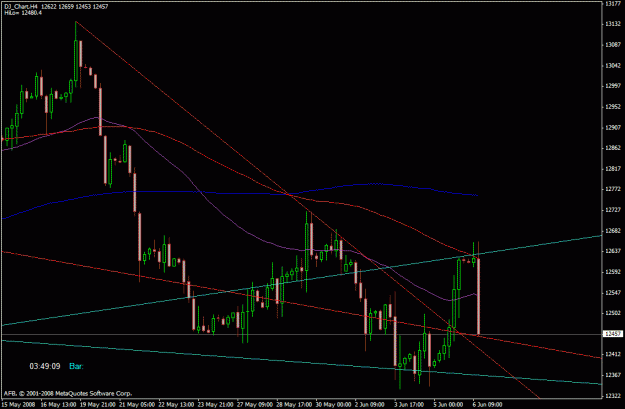The image size is (625, 409).
Task: Click the 12817 price axis label
Action: [613, 169]
